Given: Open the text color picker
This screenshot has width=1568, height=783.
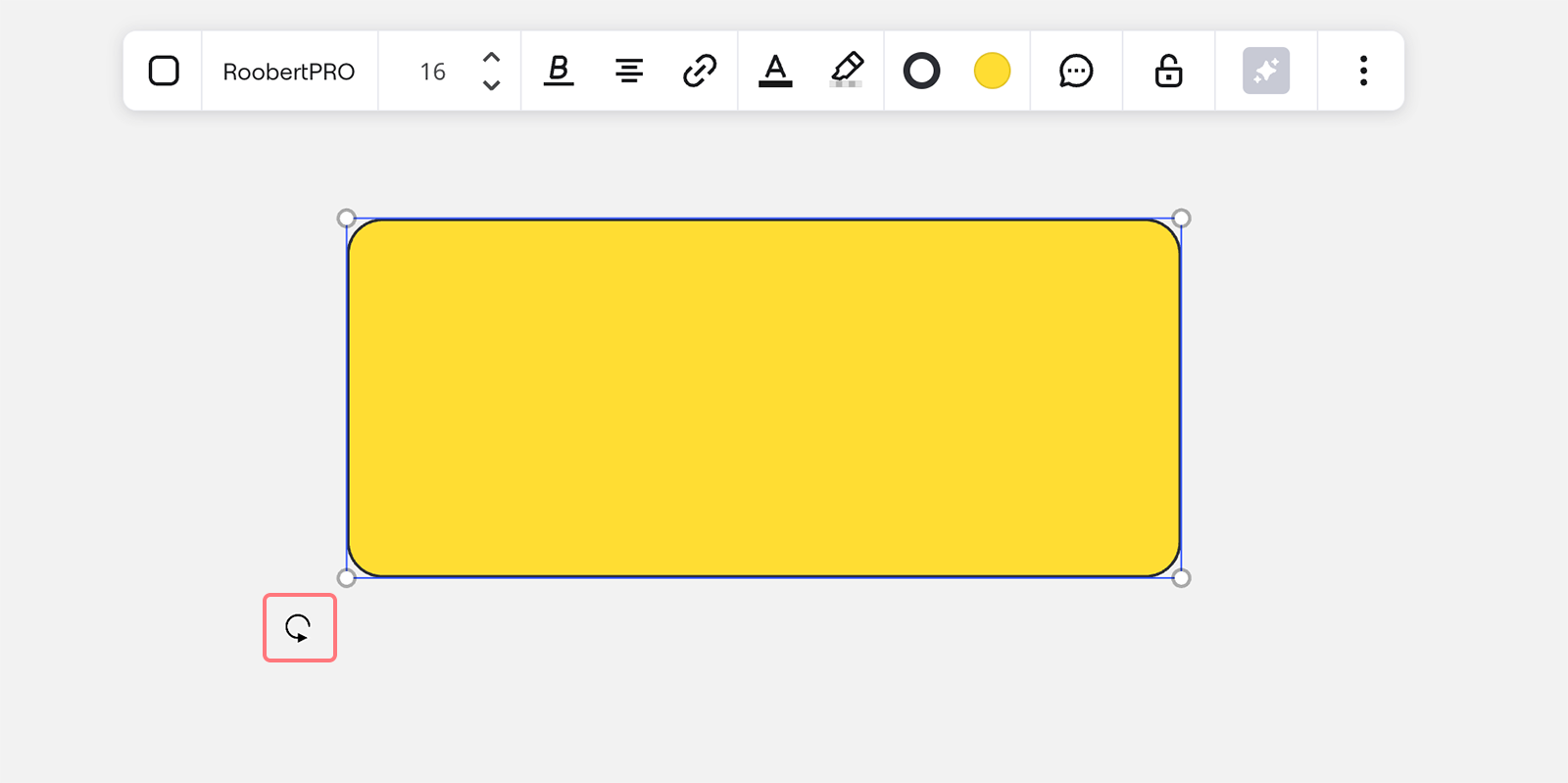Looking at the screenshot, I should pyautogui.click(x=775, y=71).
